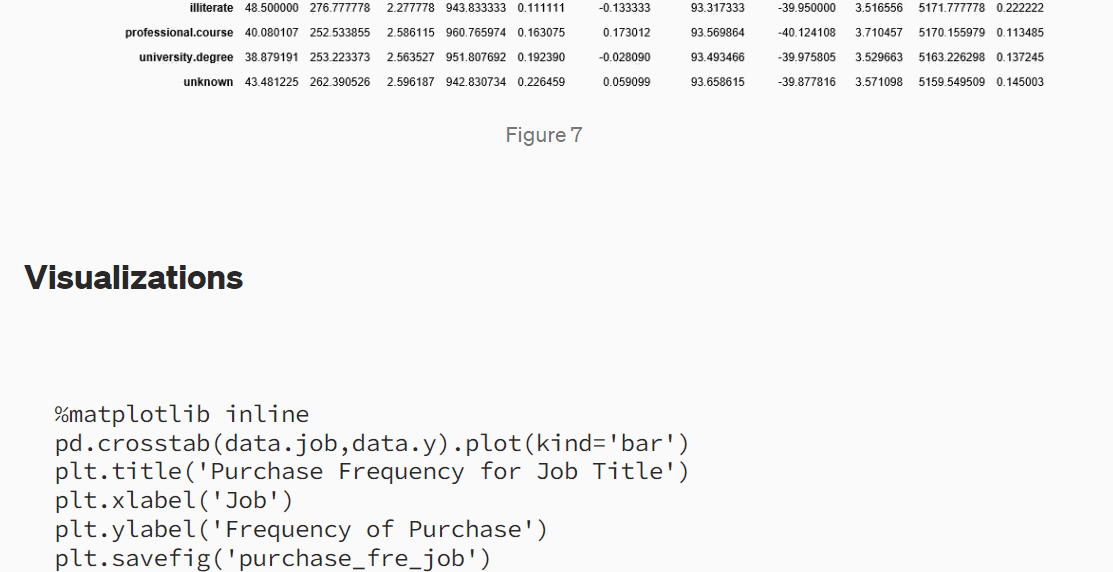Click value 93.493466 in university.degree row

(718, 57)
